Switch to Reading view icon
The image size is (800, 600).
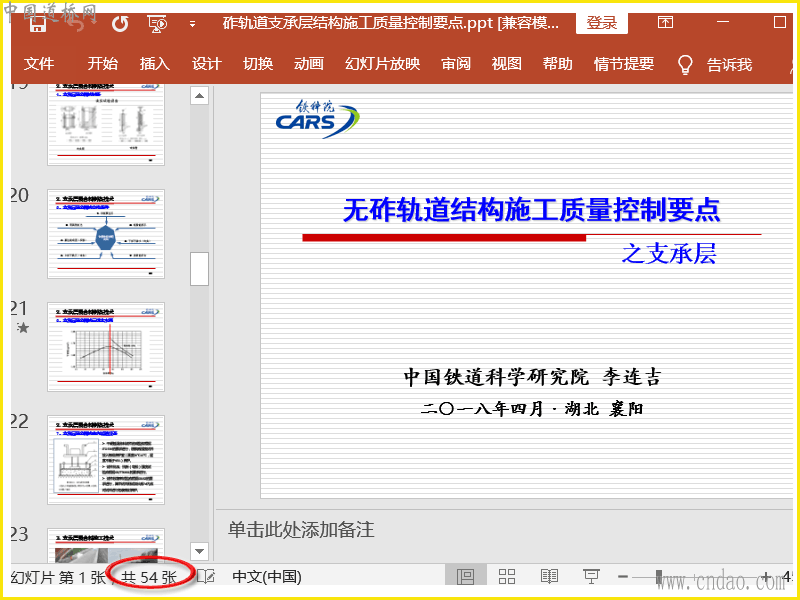(549, 577)
